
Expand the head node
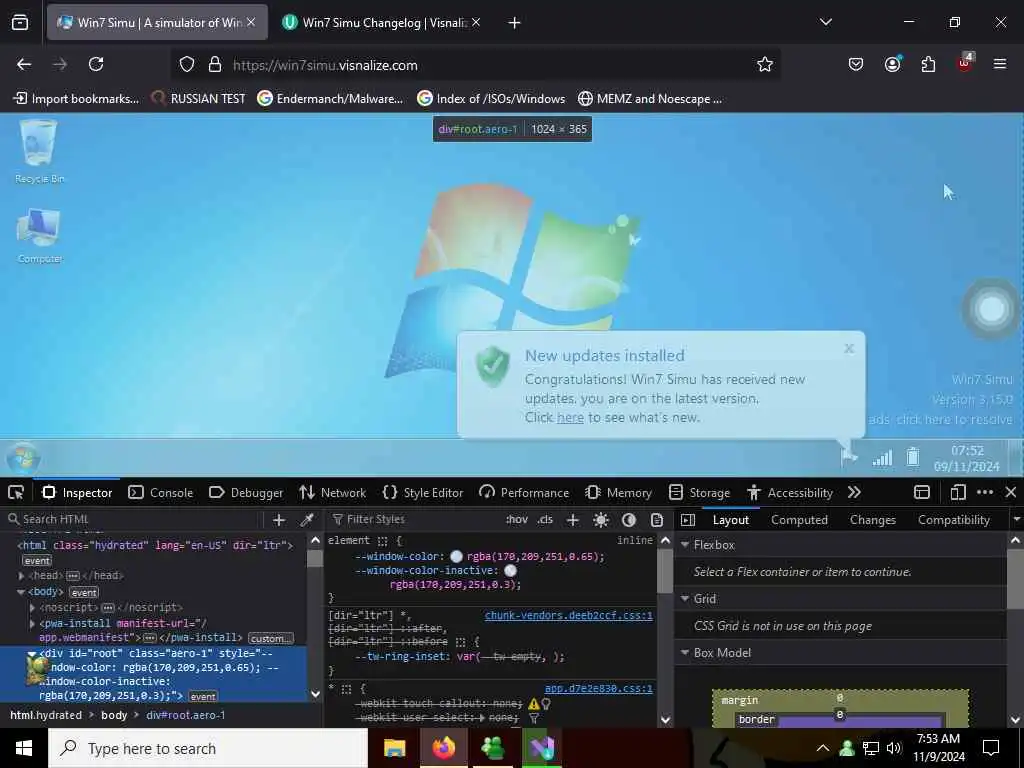point(22,576)
